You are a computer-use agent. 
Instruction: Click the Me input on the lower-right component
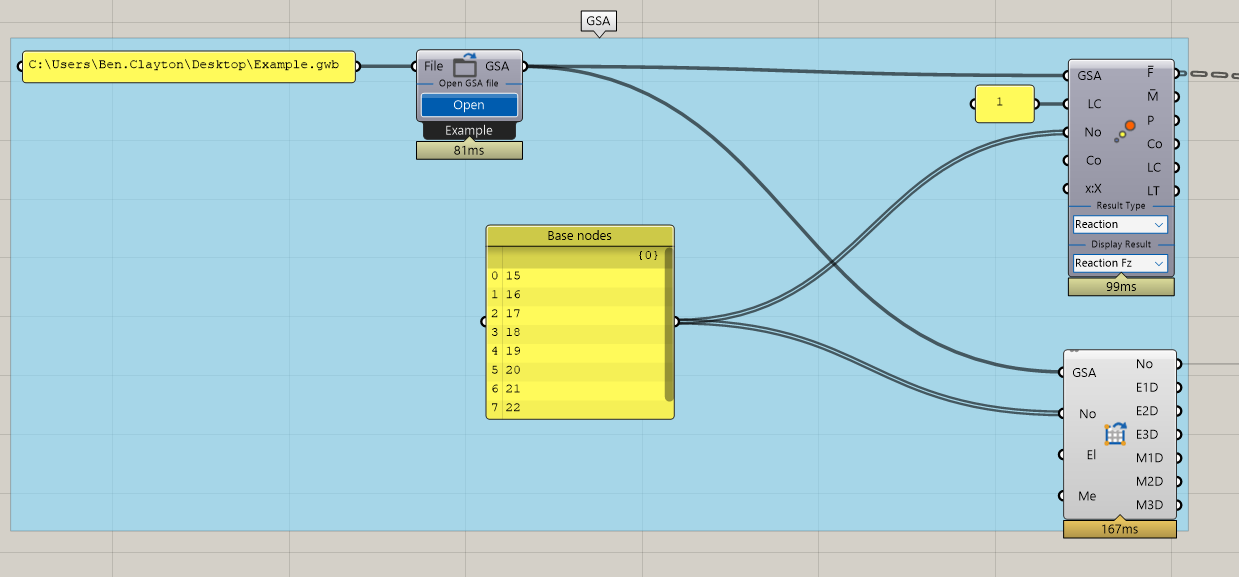1087,496
